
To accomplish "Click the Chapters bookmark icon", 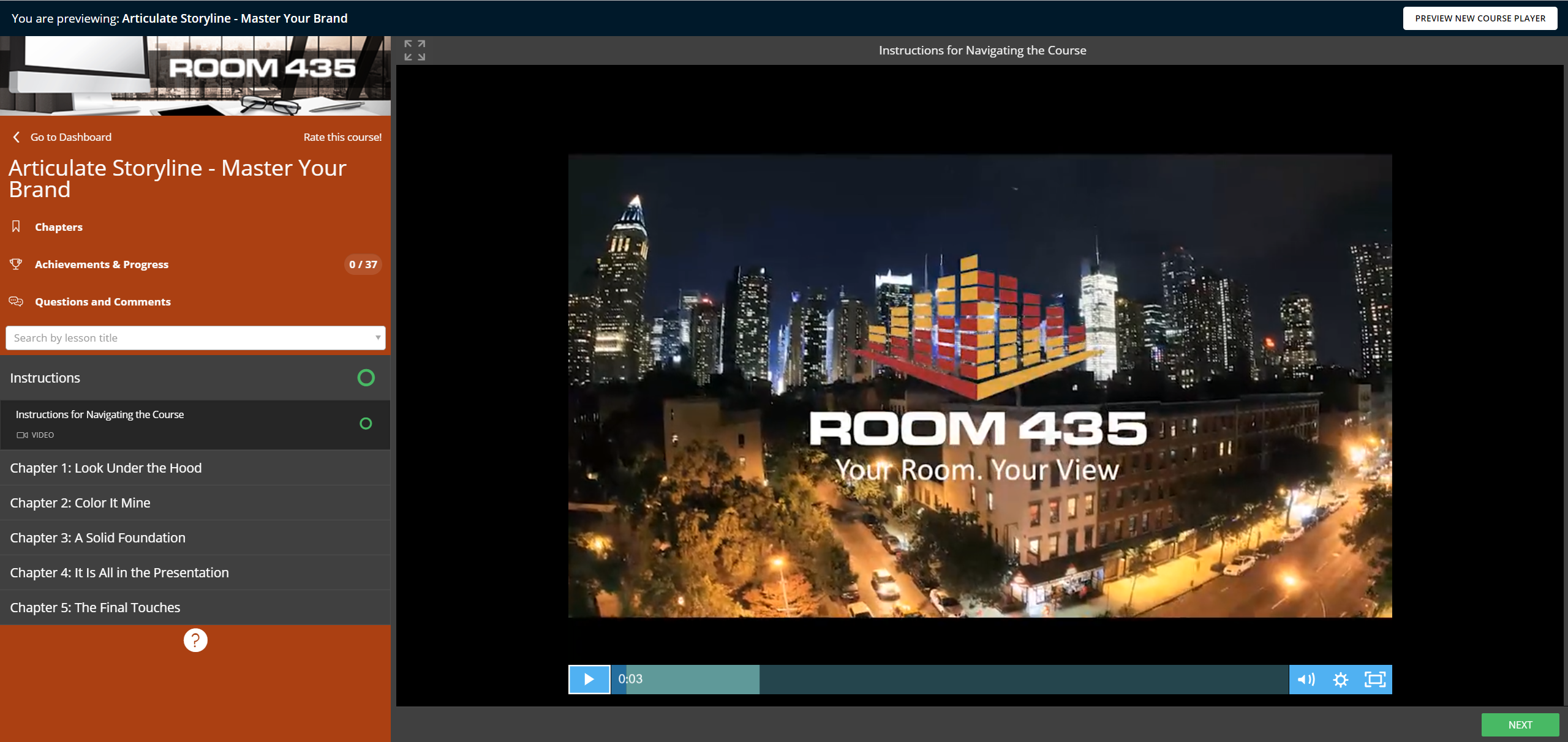I will pyautogui.click(x=16, y=227).
